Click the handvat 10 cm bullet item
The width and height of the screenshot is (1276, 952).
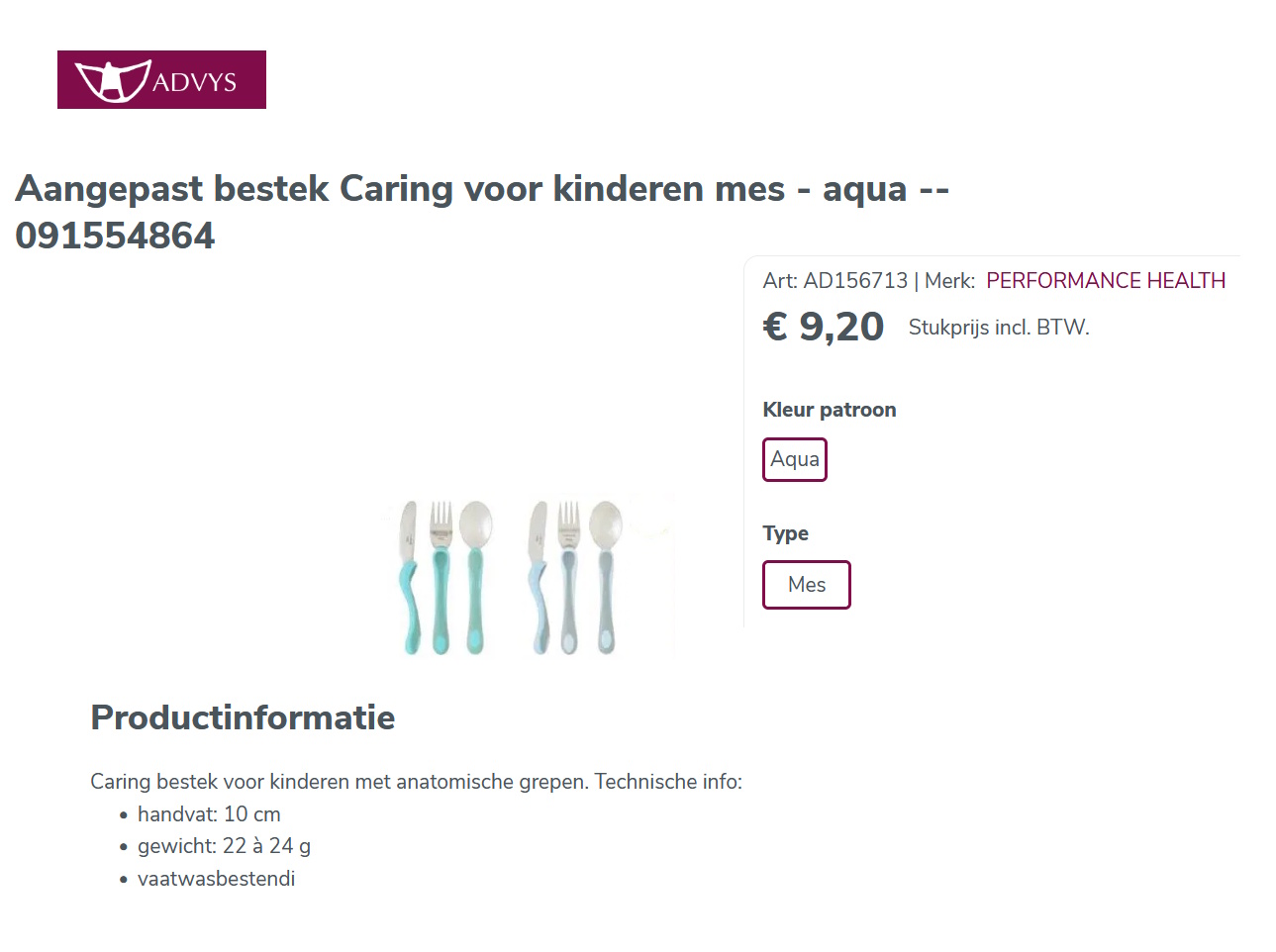pos(208,813)
